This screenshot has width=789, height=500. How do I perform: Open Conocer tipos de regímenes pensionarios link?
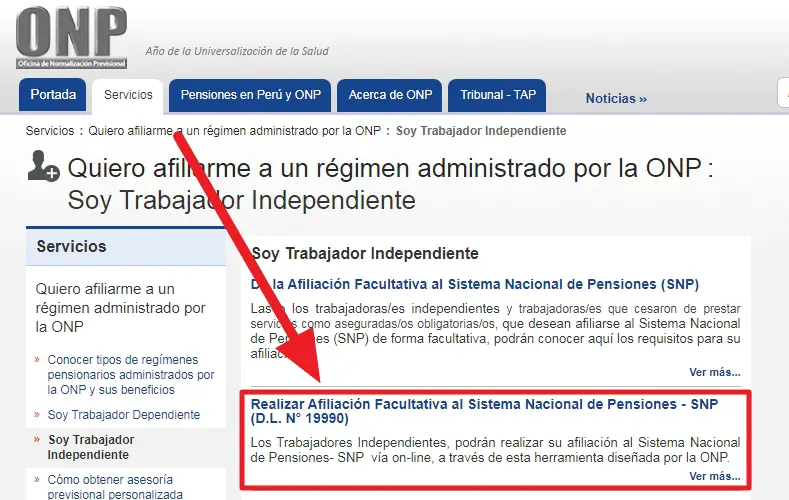(131, 375)
